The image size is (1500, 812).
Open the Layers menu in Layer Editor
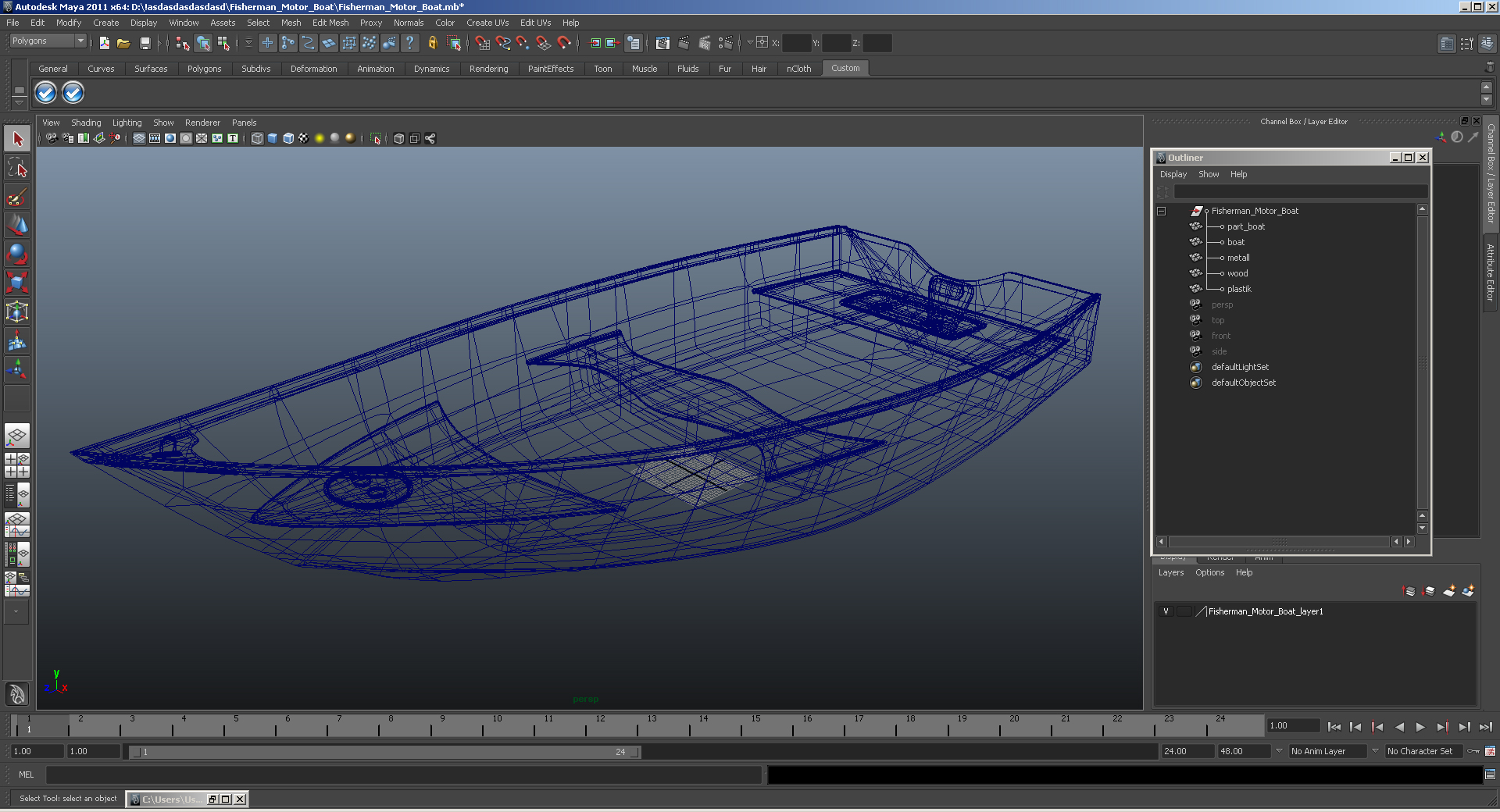1170,572
